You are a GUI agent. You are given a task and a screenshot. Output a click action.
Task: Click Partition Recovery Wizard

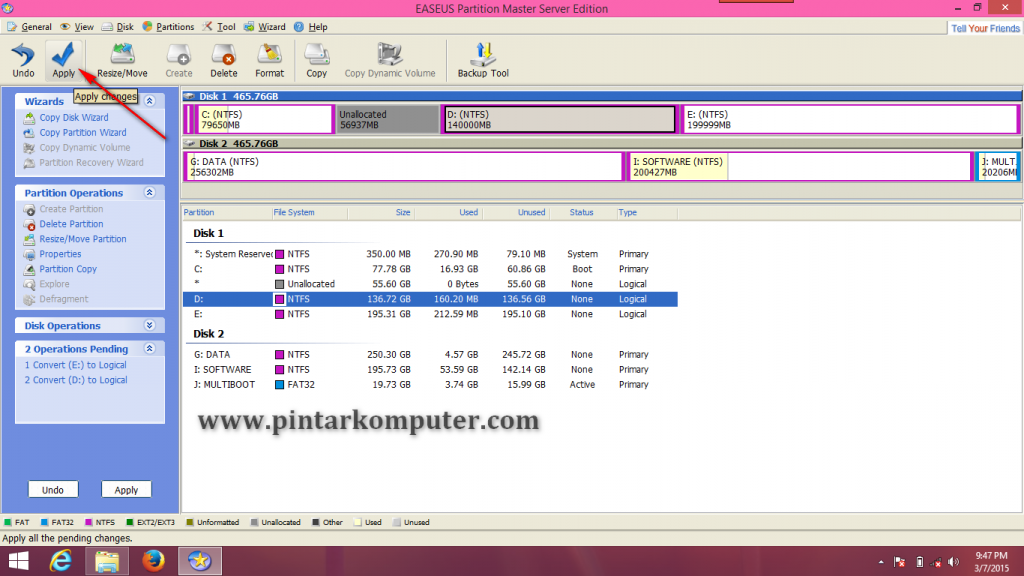coord(83,163)
